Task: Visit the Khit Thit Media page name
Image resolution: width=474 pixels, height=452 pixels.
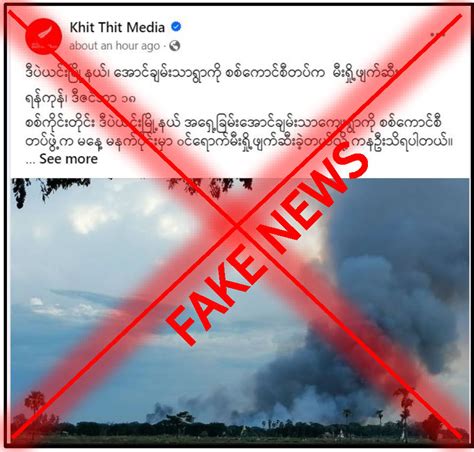Action: pyautogui.click(x=117, y=27)
